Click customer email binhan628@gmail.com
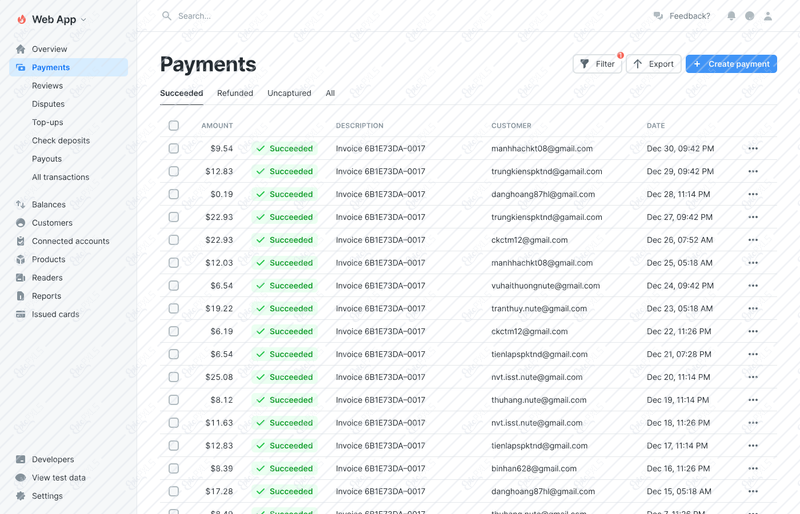Image resolution: width=800 pixels, height=514 pixels. pos(534,469)
